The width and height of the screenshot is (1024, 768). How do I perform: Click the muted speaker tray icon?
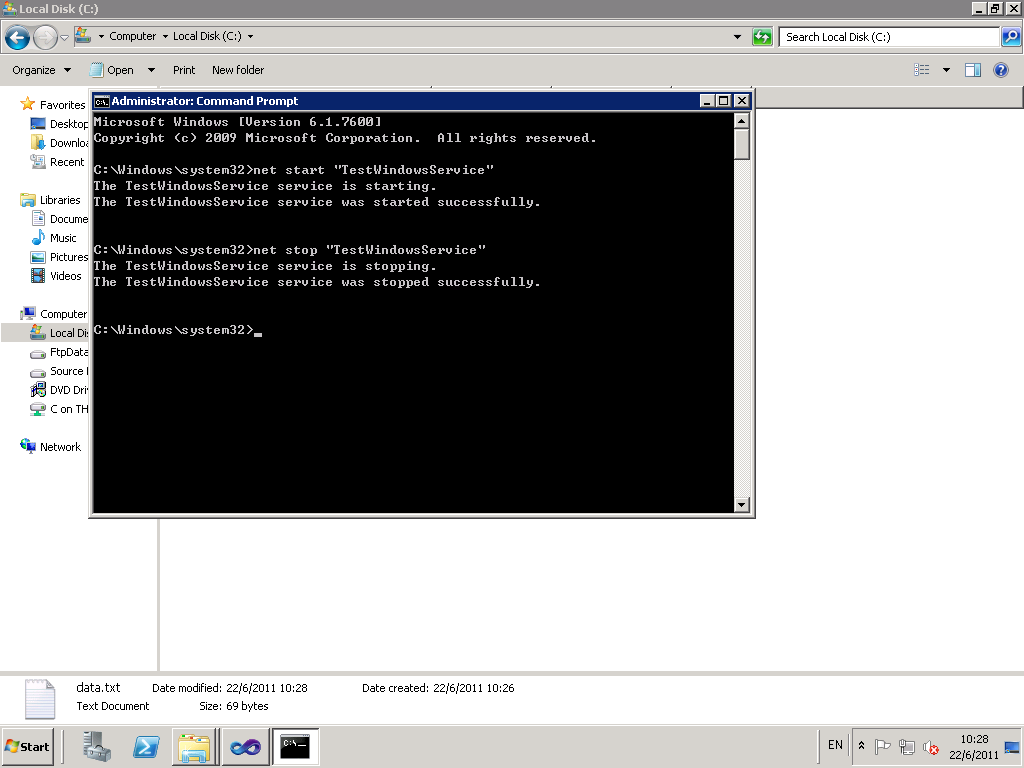tap(931, 746)
